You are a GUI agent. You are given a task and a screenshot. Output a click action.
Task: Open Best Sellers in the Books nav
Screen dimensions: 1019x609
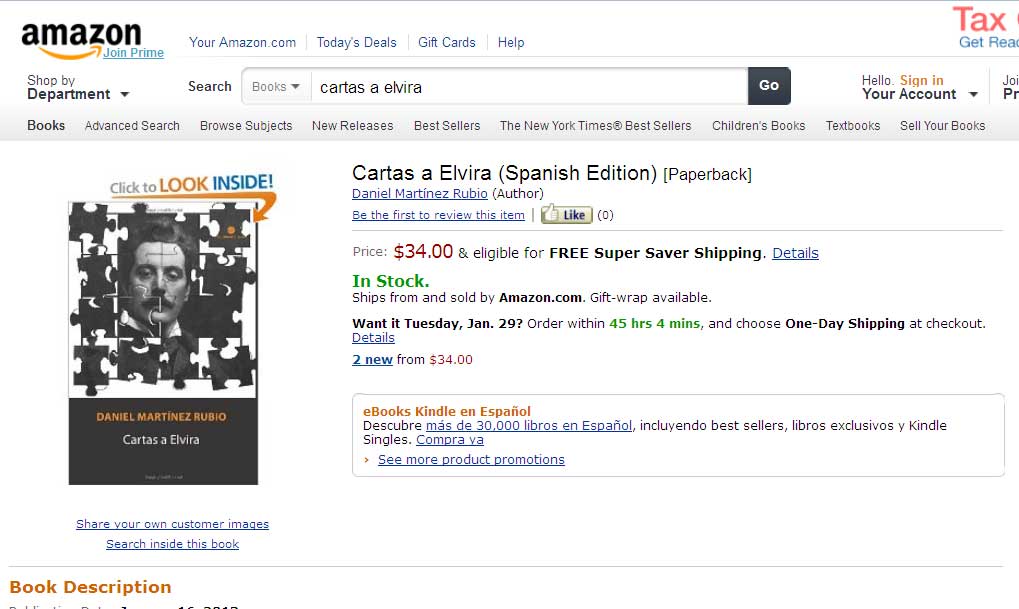coord(447,126)
